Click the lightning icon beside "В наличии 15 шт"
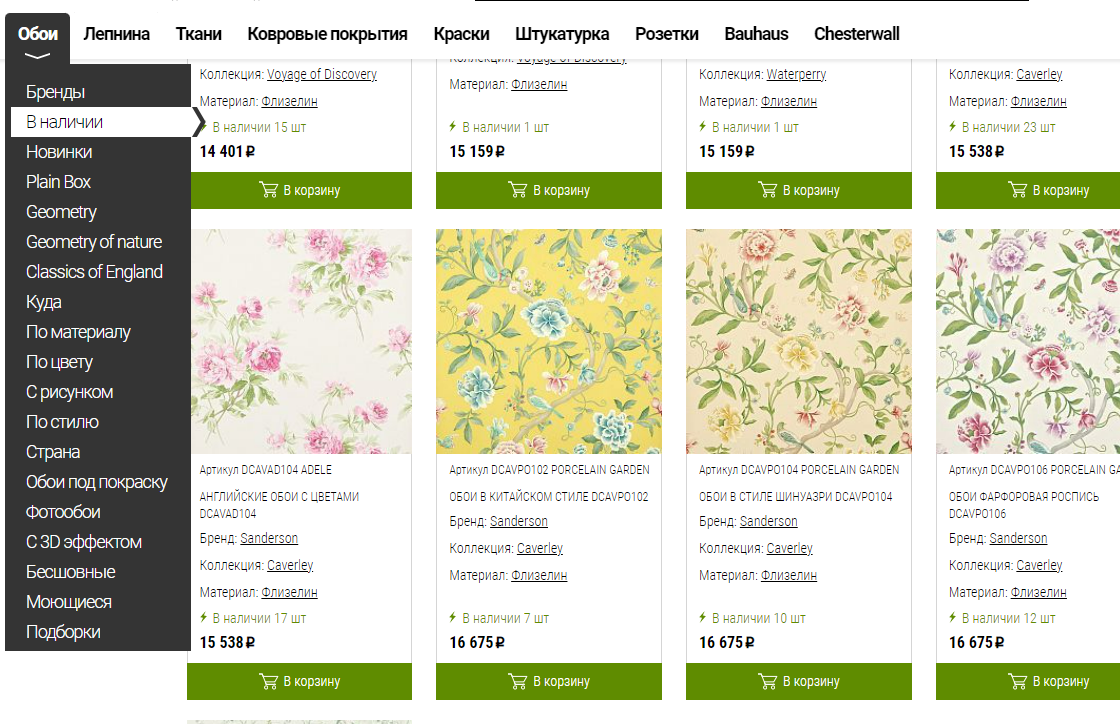Screen dimensions: 1120x724 204,127
